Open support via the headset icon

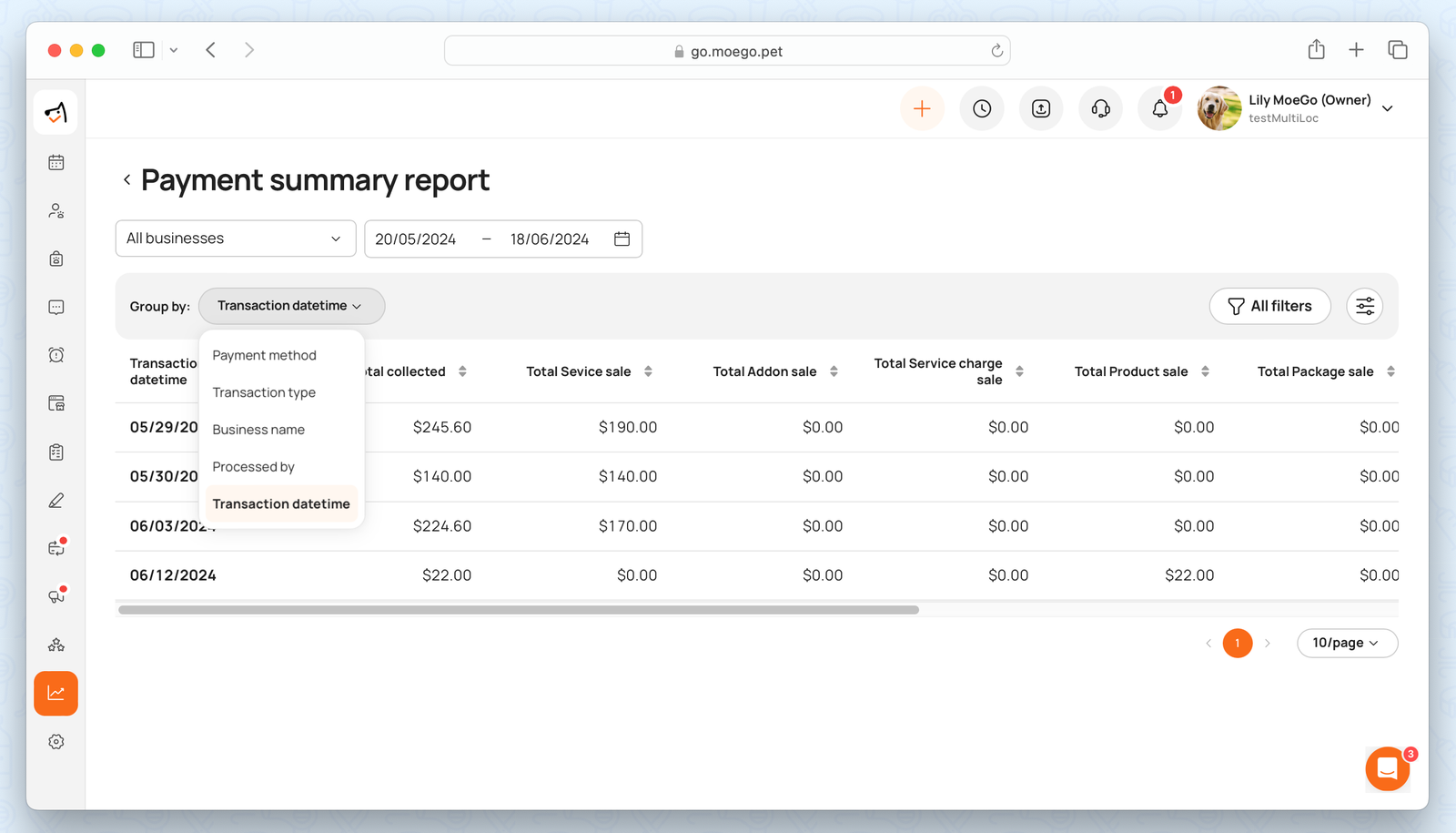point(1100,108)
